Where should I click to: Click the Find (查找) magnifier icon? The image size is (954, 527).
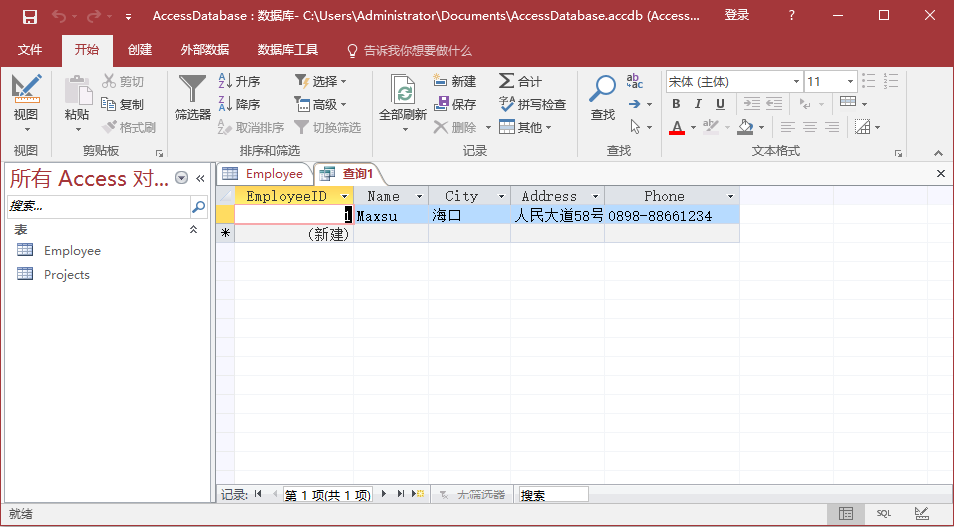pyautogui.click(x=602, y=91)
